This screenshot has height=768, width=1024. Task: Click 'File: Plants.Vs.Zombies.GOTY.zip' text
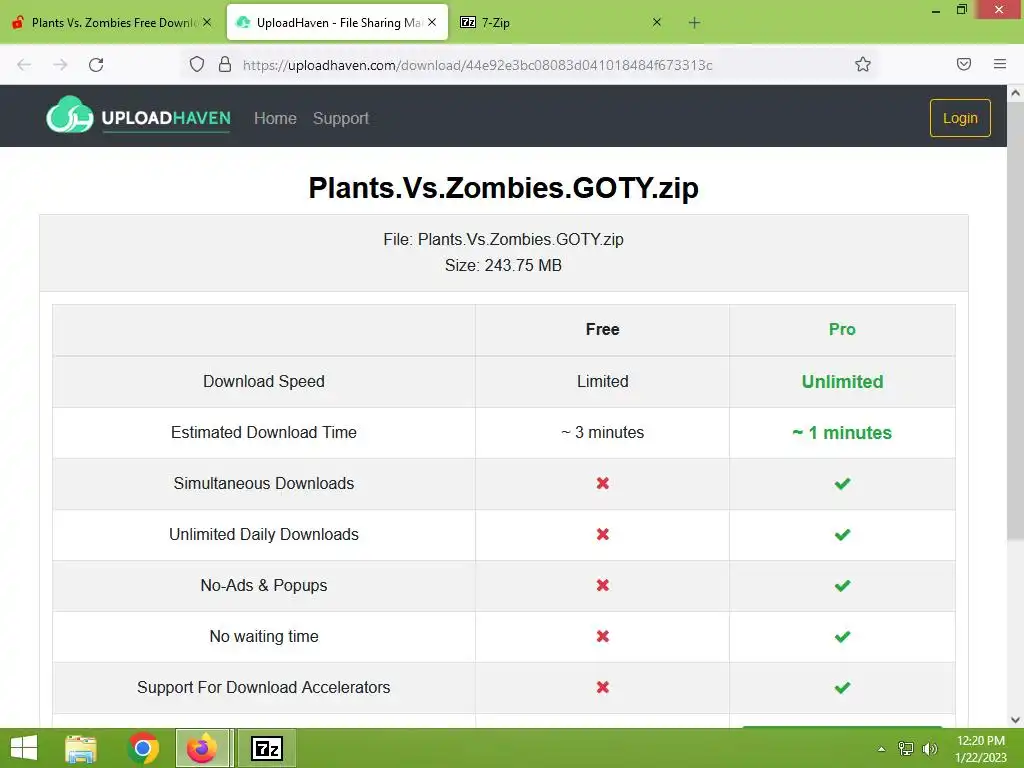503,240
